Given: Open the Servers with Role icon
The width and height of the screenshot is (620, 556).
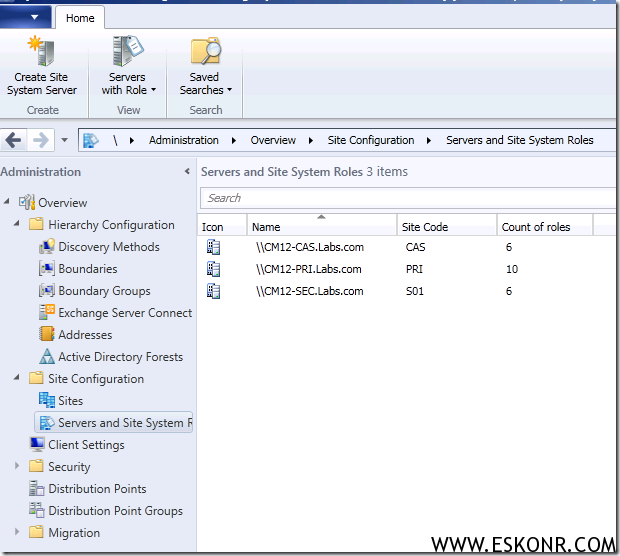Looking at the screenshot, I should point(127,51).
